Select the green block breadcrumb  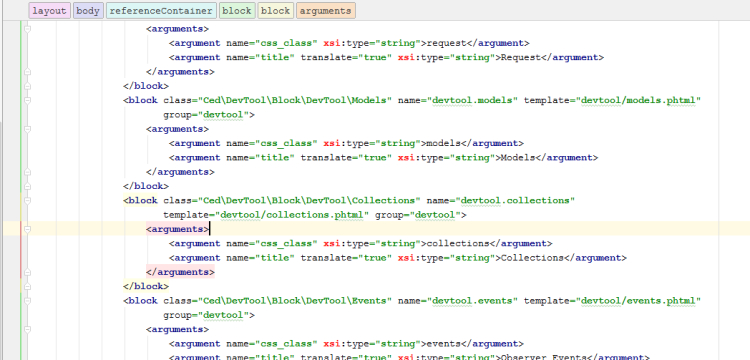click(237, 11)
